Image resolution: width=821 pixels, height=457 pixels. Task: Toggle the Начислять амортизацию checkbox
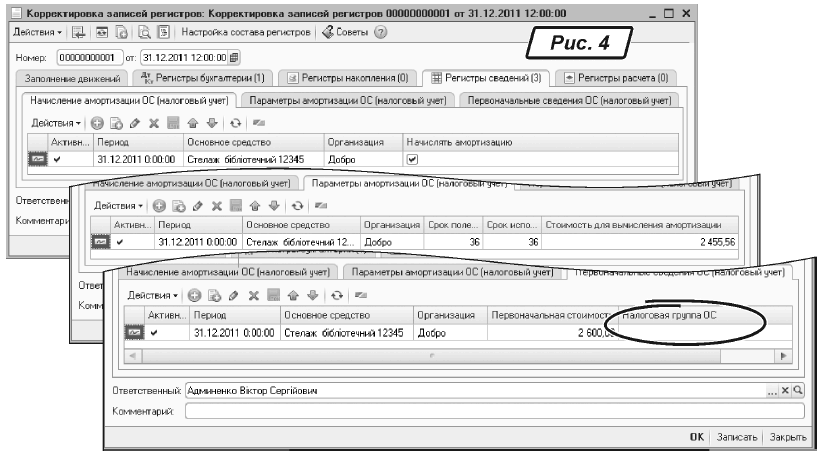coord(411,158)
